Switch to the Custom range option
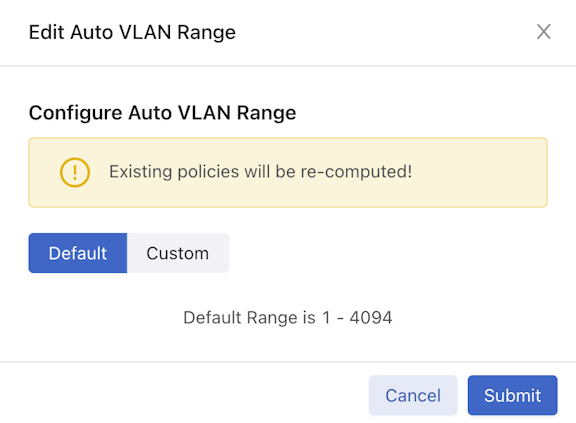Viewport: 576px width, 423px height. tap(178, 253)
